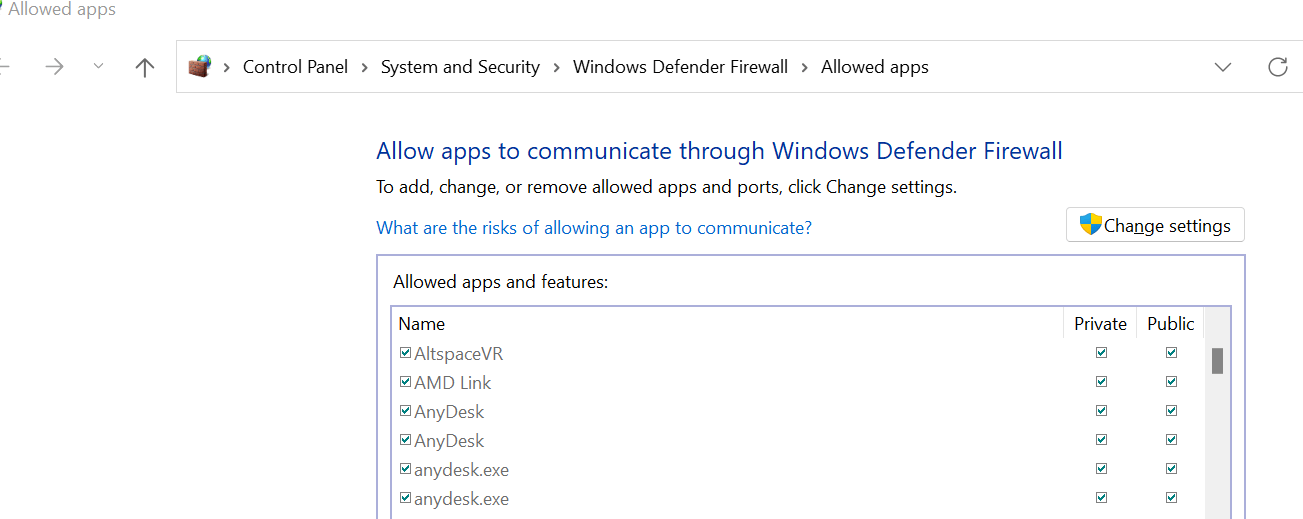
Task: Expand the chevron before Control Panel breadcrumb
Action: (x=227, y=67)
